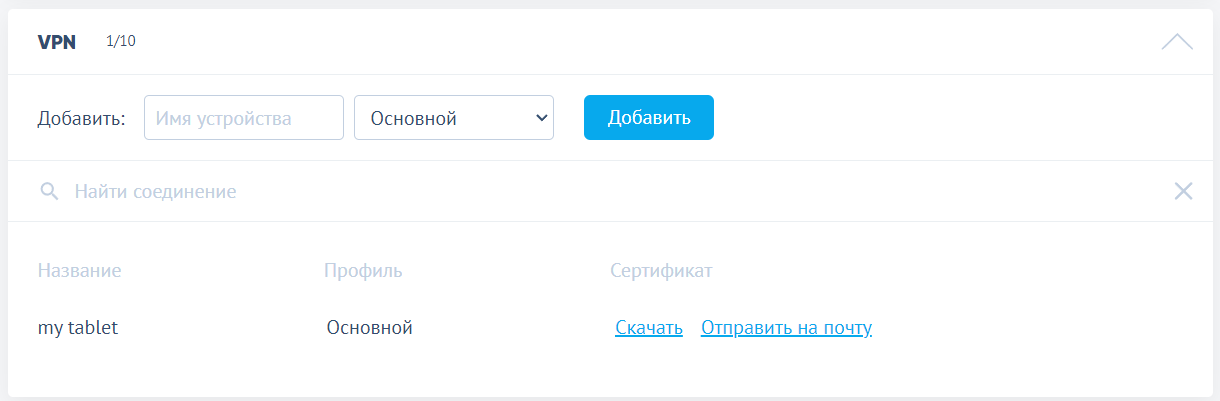Collapse the VPN section with the chevron
This screenshot has height=401, width=1220.
pos(1177,42)
